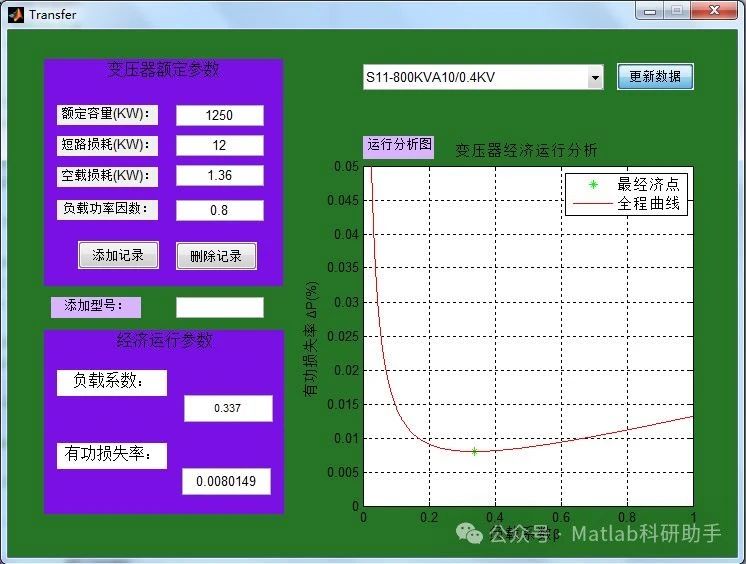
Task: Click the y-axis label 有功损失率 ΔP(%)
Action: (311, 338)
